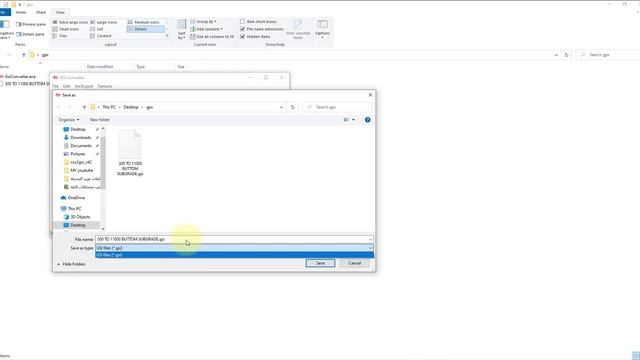Toggle the Preview pane button
The image size is (640, 360).
[x=31, y=24]
